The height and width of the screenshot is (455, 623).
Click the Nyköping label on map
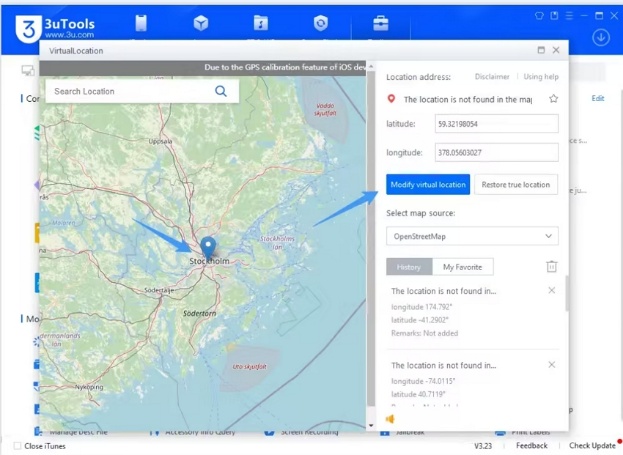click(x=89, y=387)
